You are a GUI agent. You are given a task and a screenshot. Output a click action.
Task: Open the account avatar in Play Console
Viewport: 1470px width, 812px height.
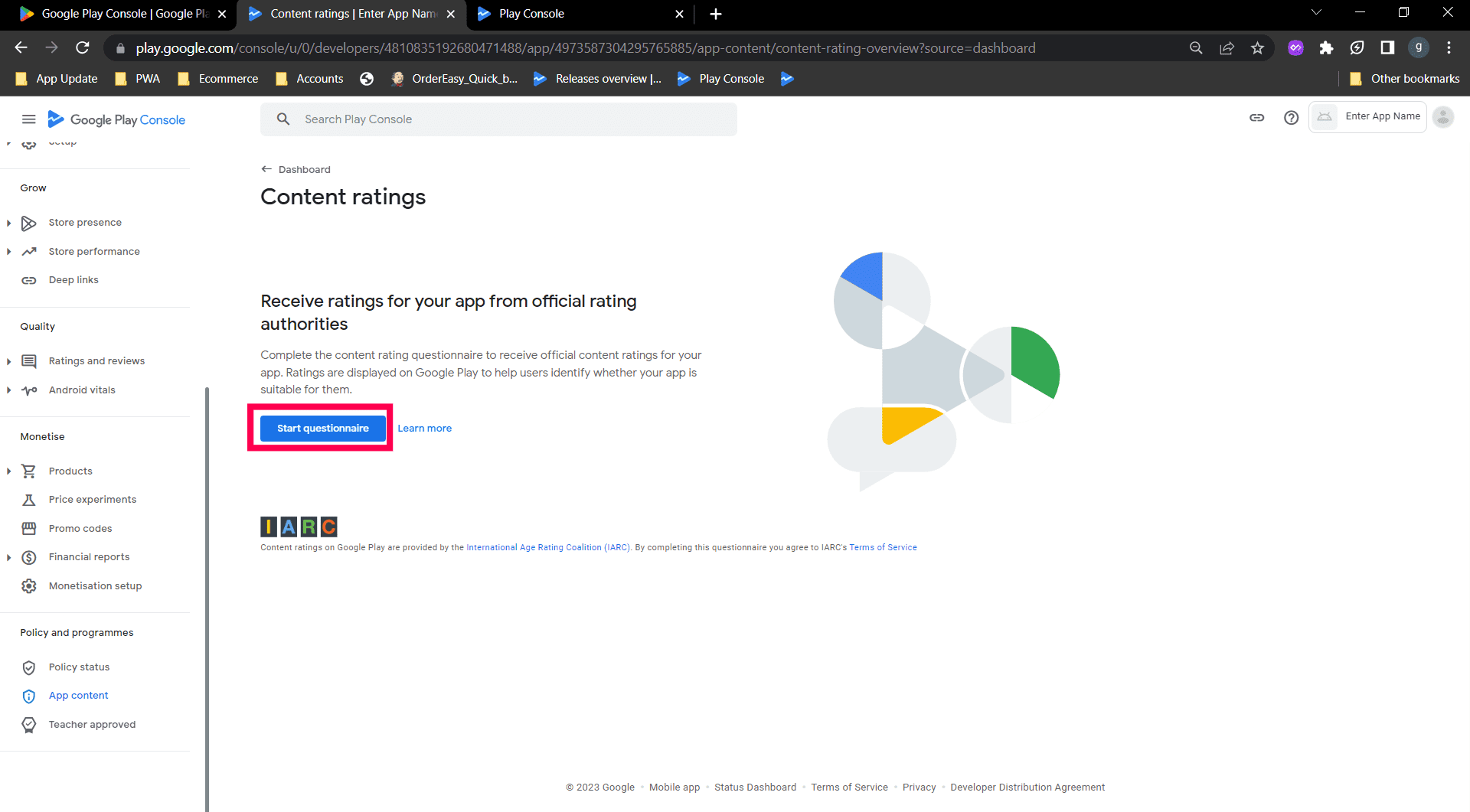(x=1442, y=117)
